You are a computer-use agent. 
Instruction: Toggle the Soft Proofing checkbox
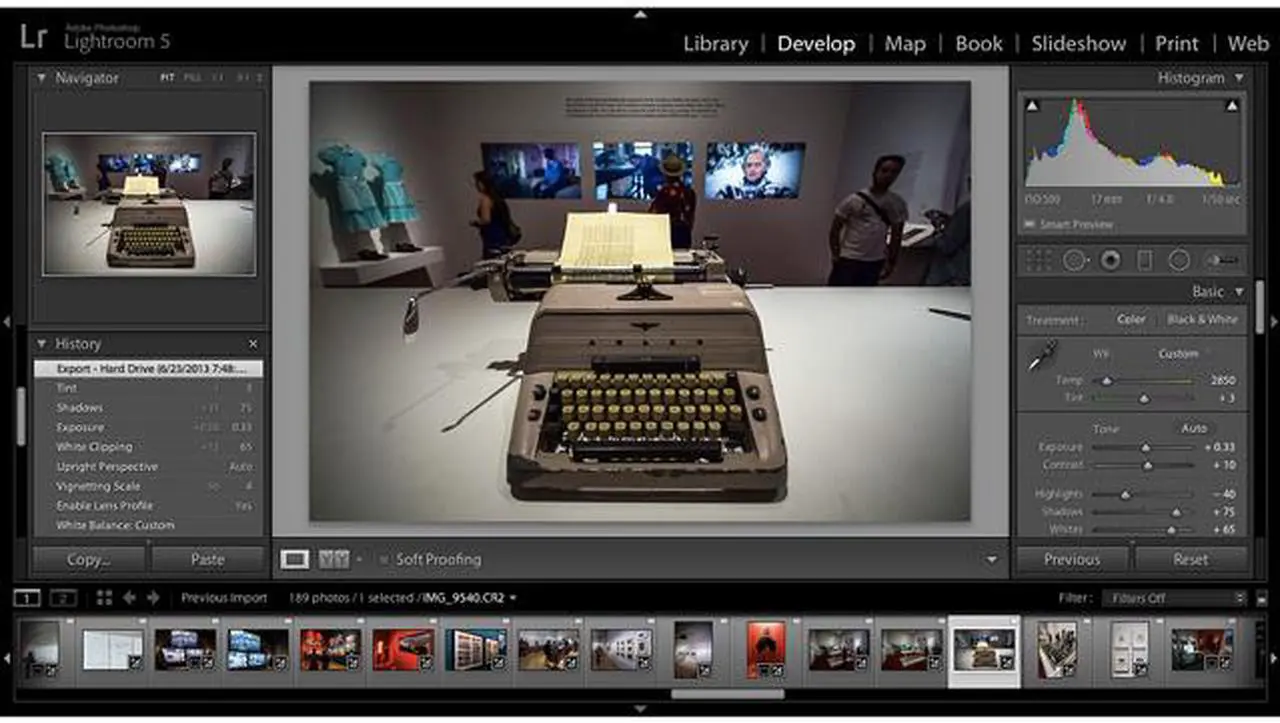coord(381,559)
